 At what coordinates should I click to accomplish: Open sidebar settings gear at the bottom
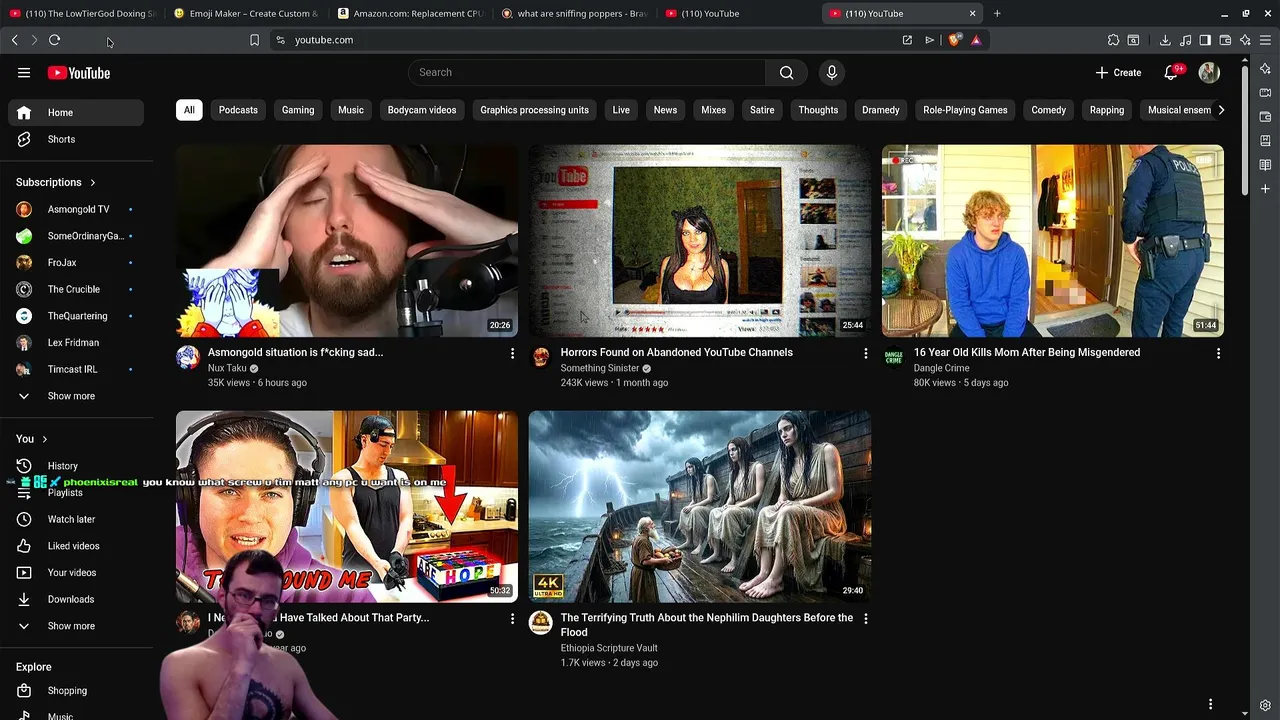coord(1265,705)
